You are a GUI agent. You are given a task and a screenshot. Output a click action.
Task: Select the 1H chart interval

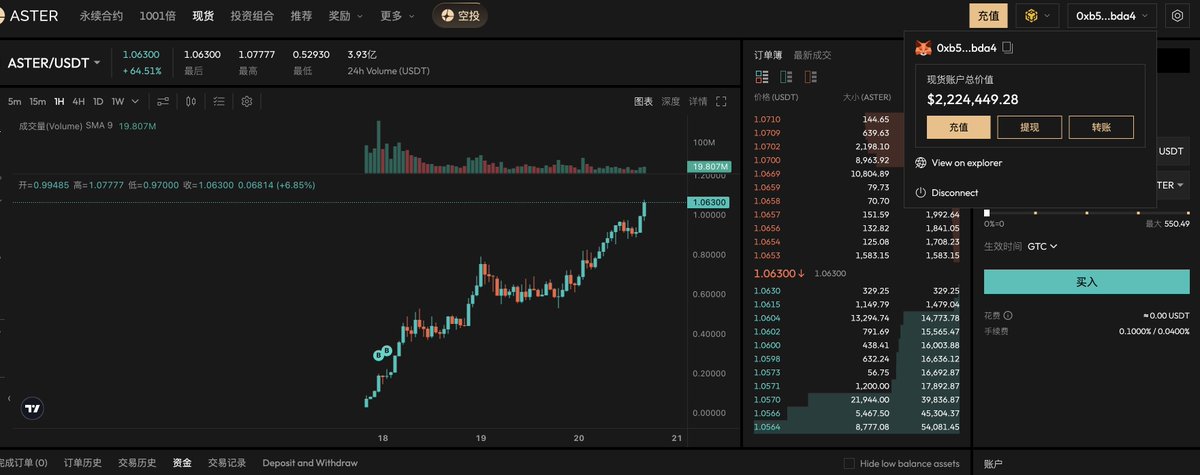pyautogui.click(x=59, y=101)
